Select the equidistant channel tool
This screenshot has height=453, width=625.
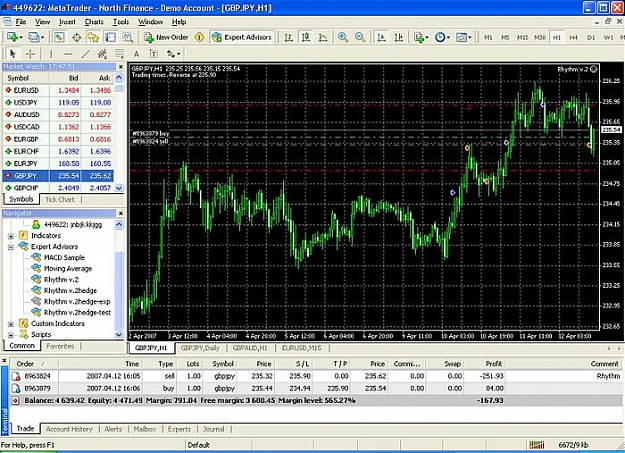point(102,54)
